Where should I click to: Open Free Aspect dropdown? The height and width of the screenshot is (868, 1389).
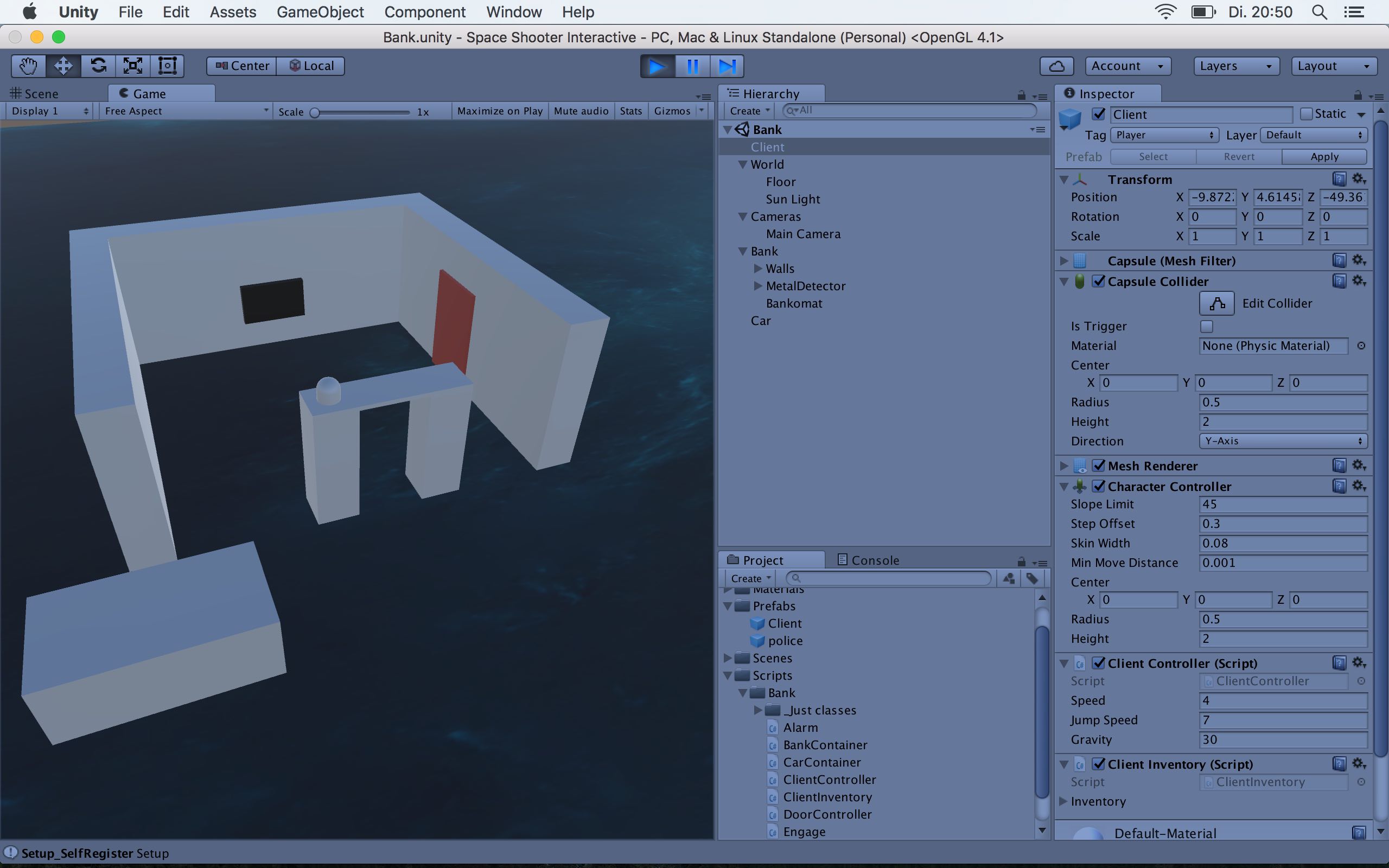[x=186, y=111]
